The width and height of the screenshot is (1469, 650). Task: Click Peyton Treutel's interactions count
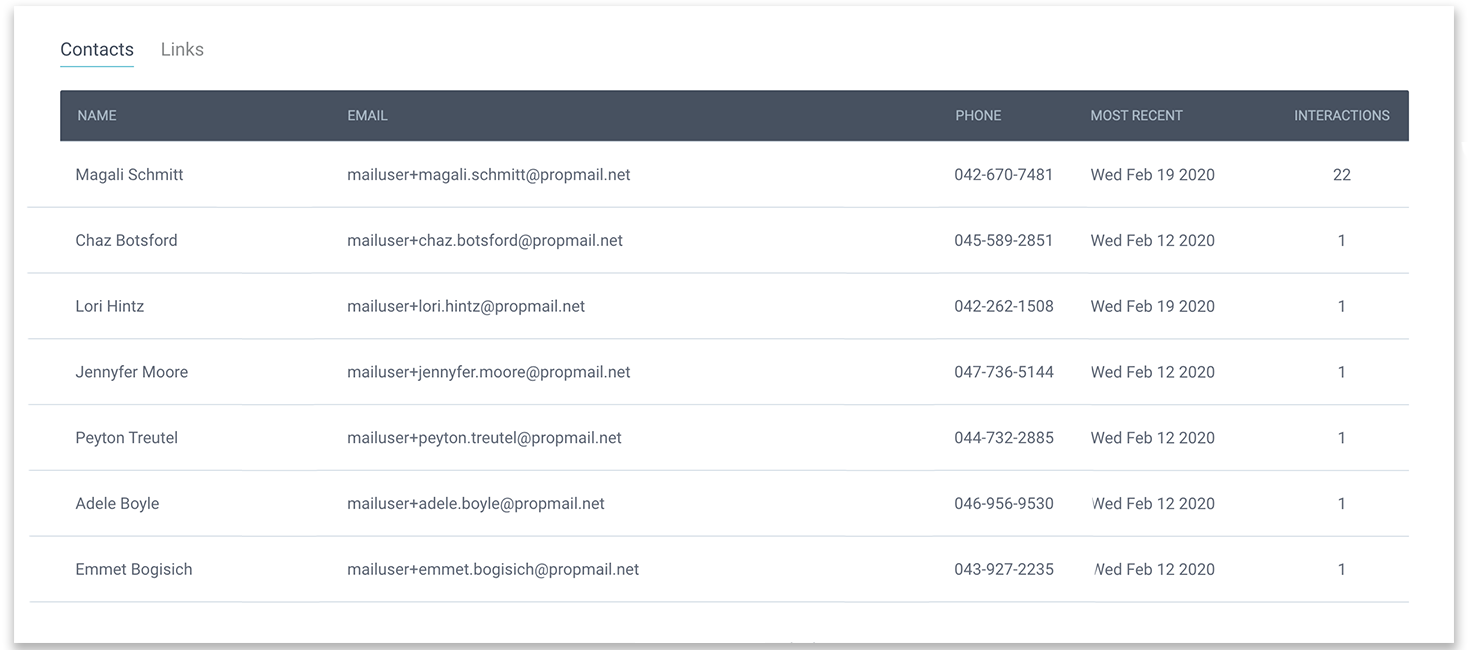pos(1342,438)
